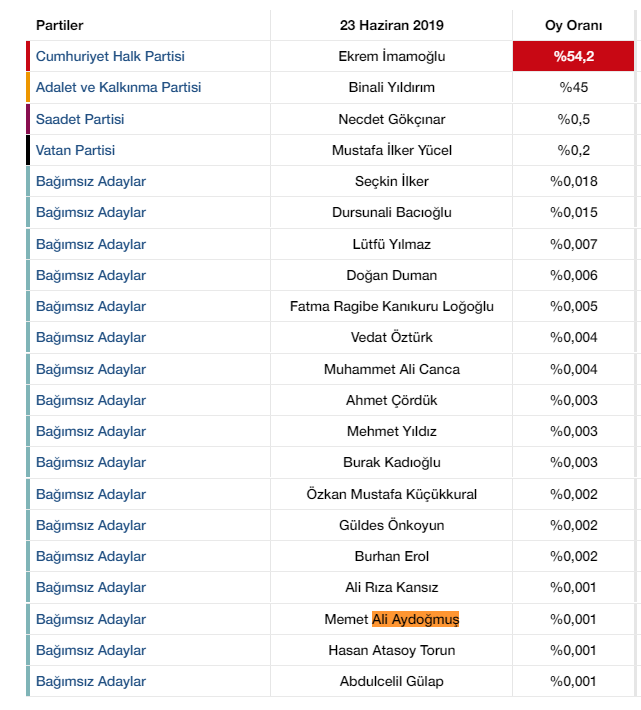The width and height of the screenshot is (641, 710).
Task: Select Bağımsız Adaylar link for Dursunali Bacıoğlu
Action: coord(91,212)
